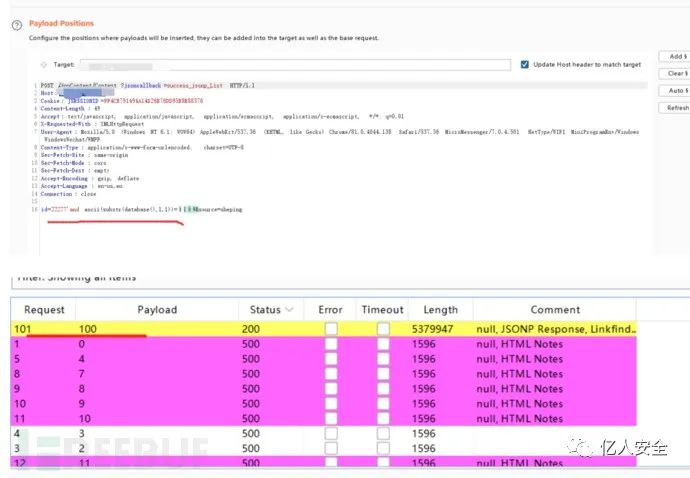Click the Sec-Fetch-Mode header line
Screen dimensions: 690x478
click(73, 163)
